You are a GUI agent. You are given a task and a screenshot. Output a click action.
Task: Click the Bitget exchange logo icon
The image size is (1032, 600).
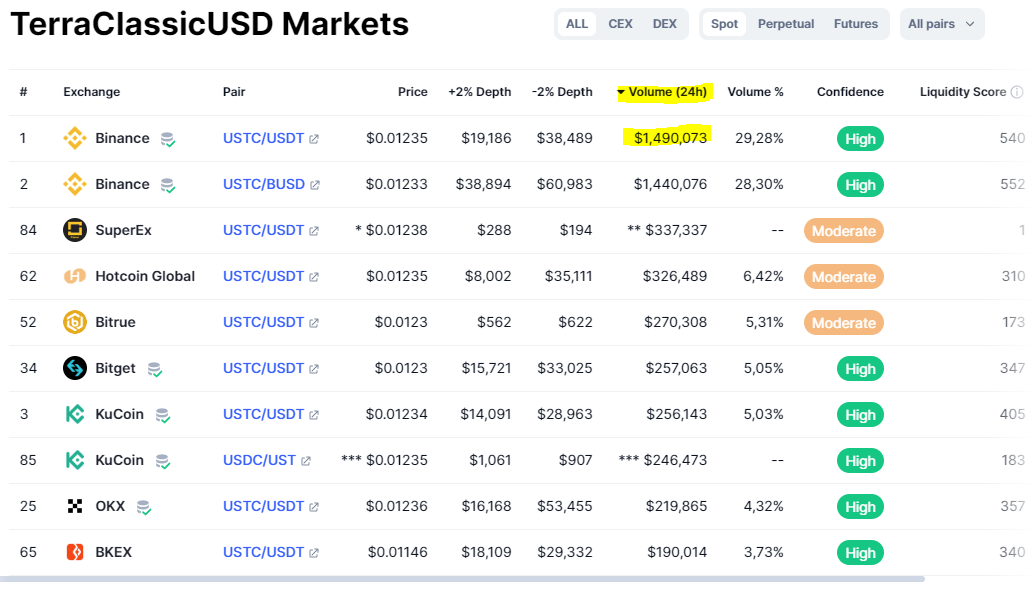click(75, 369)
